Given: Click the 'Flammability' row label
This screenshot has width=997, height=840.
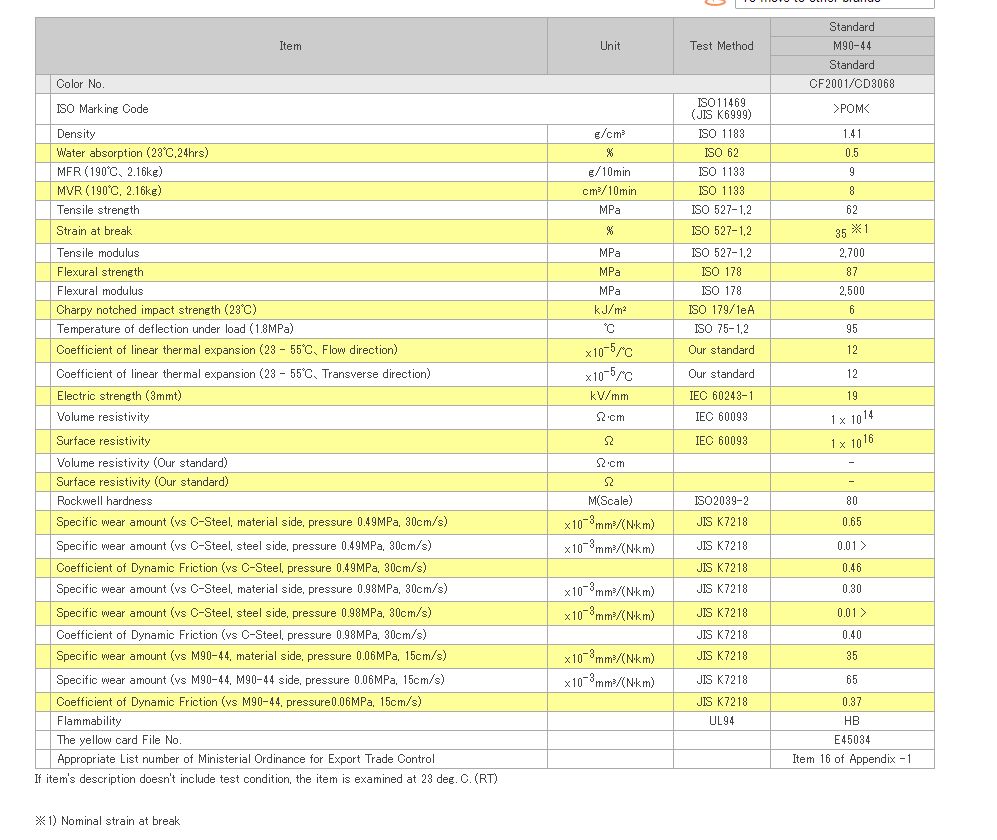Looking at the screenshot, I should point(89,721).
